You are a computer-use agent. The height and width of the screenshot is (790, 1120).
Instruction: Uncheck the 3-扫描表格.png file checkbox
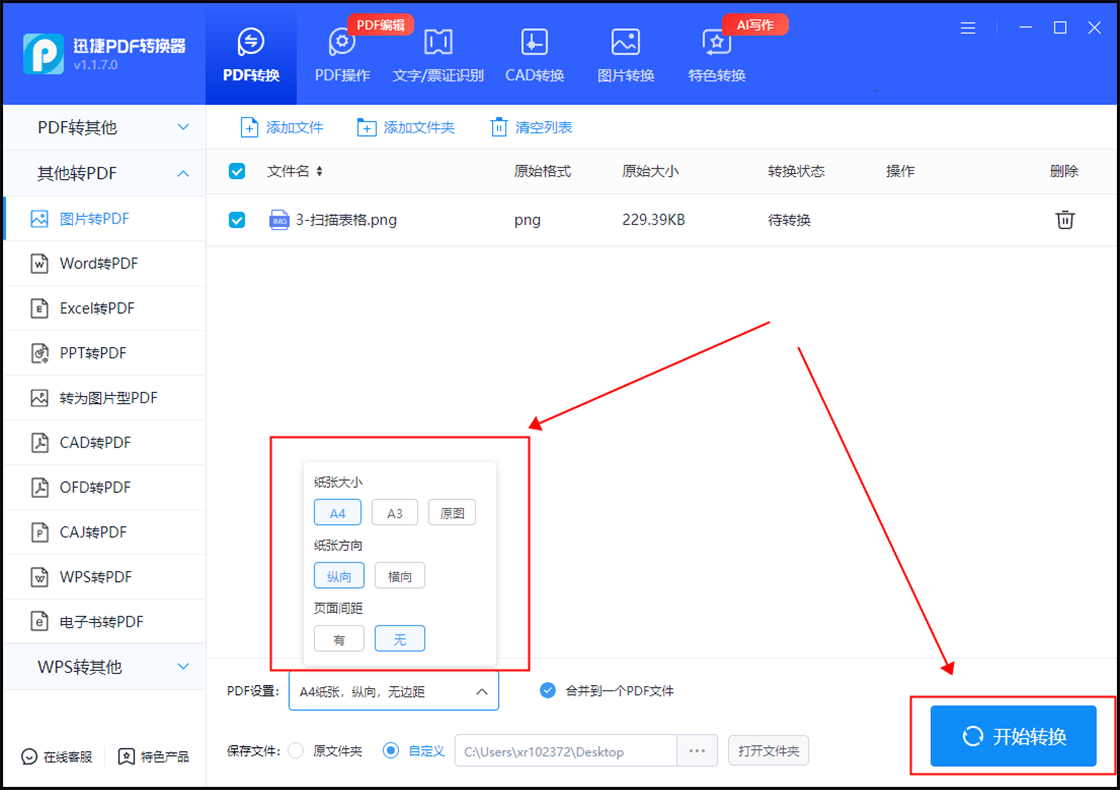point(236,220)
